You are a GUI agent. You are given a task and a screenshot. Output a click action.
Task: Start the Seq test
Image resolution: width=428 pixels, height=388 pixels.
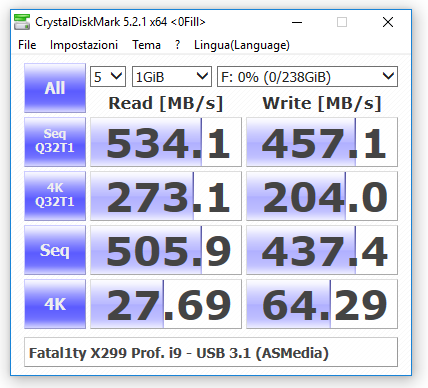(55, 250)
